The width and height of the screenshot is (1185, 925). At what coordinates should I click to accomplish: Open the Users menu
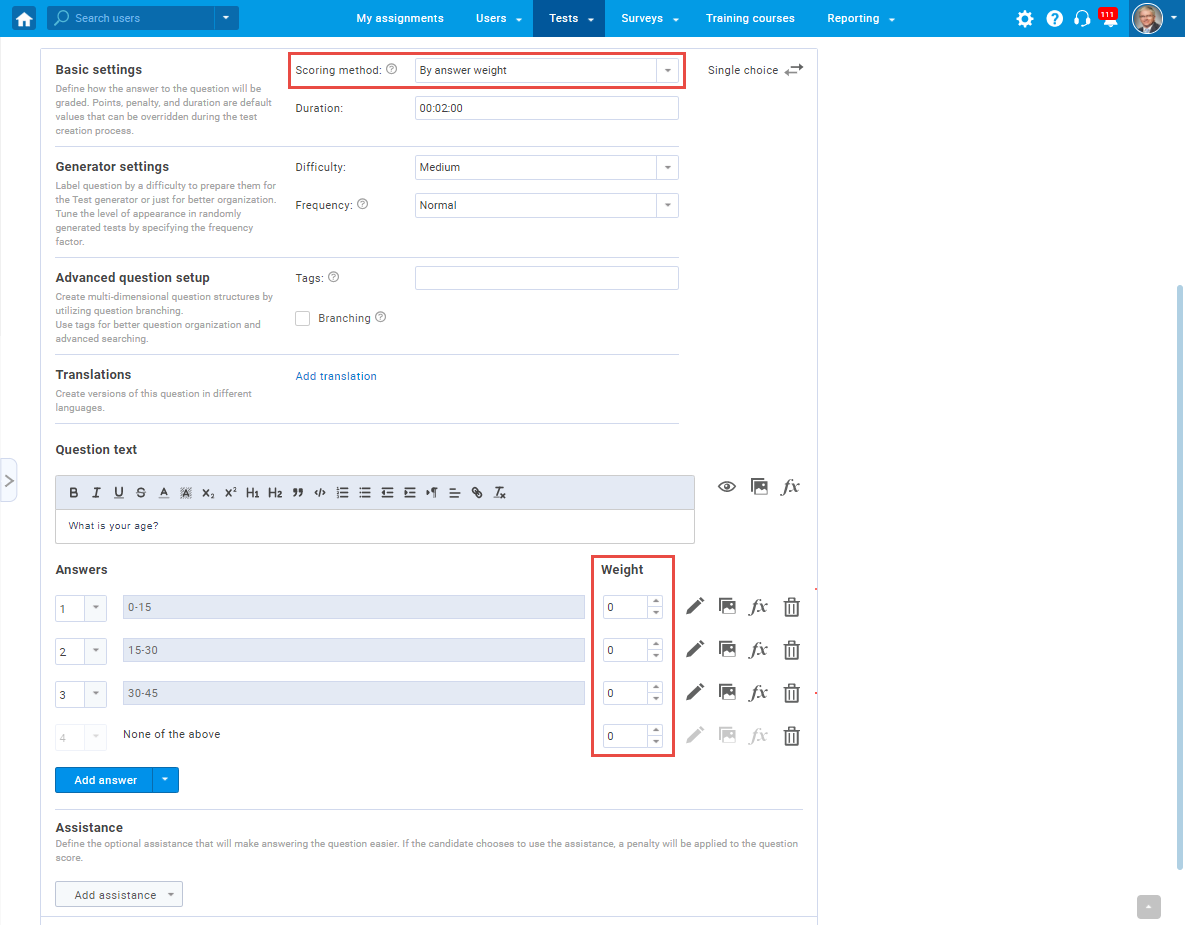(499, 18)
